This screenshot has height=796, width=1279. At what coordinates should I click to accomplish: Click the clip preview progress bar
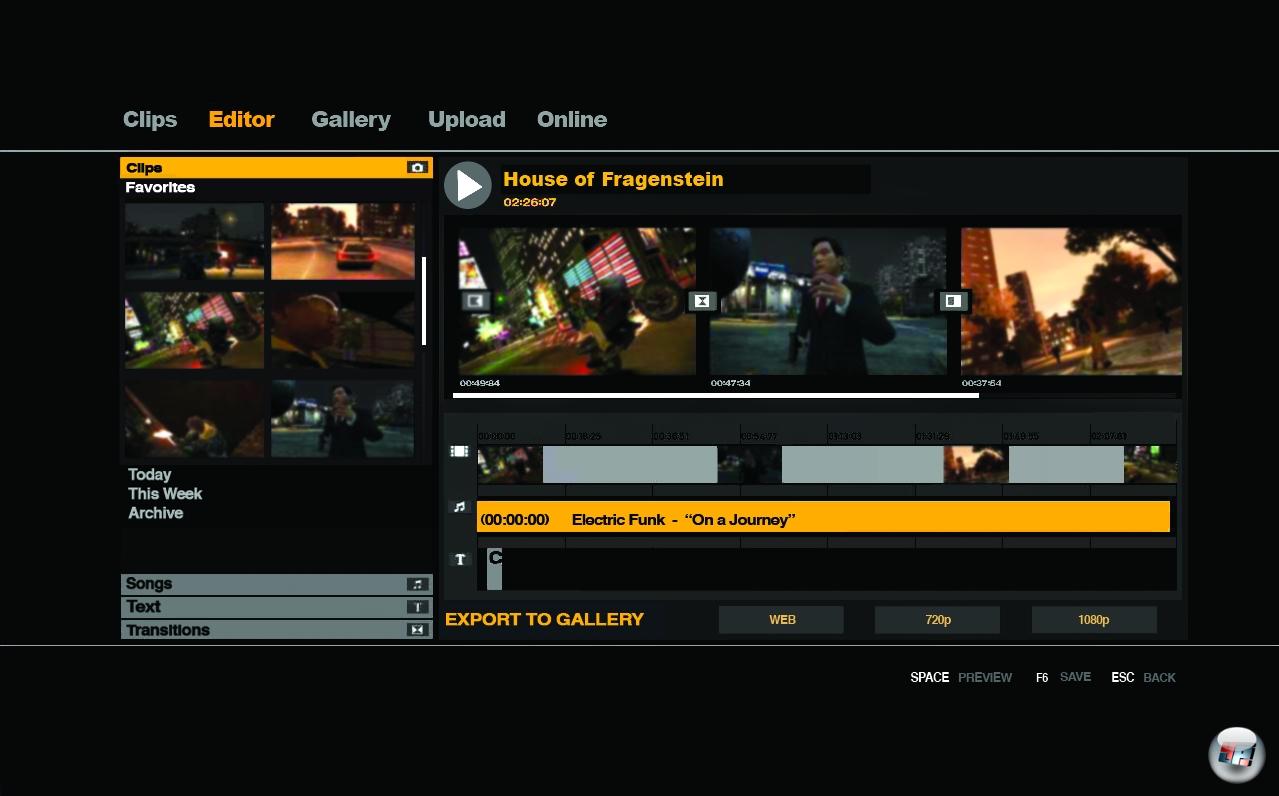pyautogui.click(x=715, y=396)
